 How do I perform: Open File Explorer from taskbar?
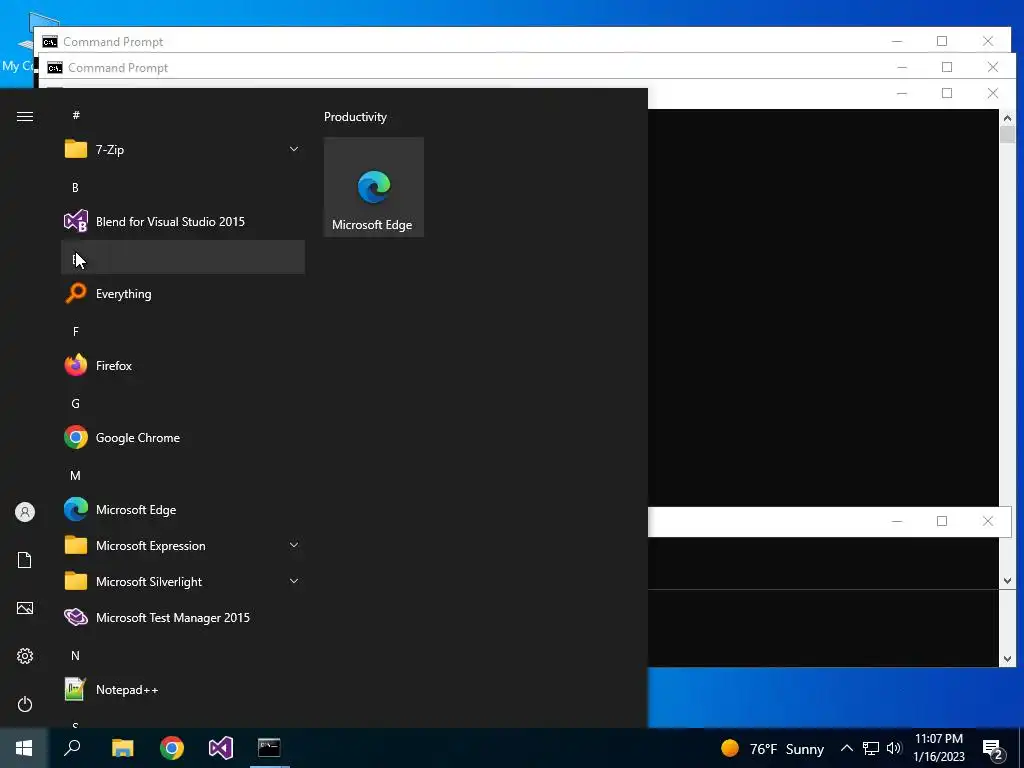click(x=122, y=748)
